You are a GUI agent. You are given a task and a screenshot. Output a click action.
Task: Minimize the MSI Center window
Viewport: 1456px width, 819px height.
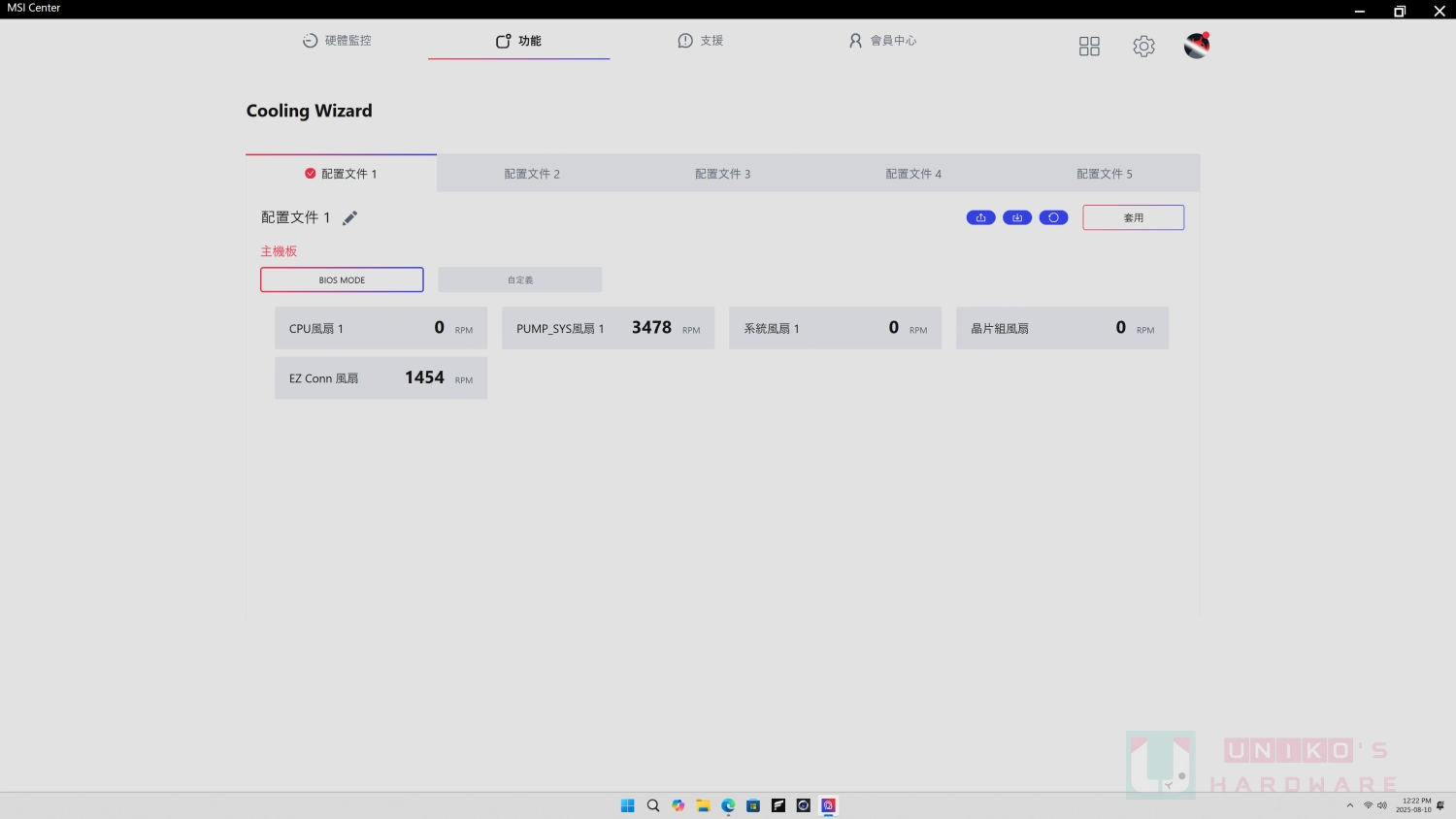point(1360,11)
